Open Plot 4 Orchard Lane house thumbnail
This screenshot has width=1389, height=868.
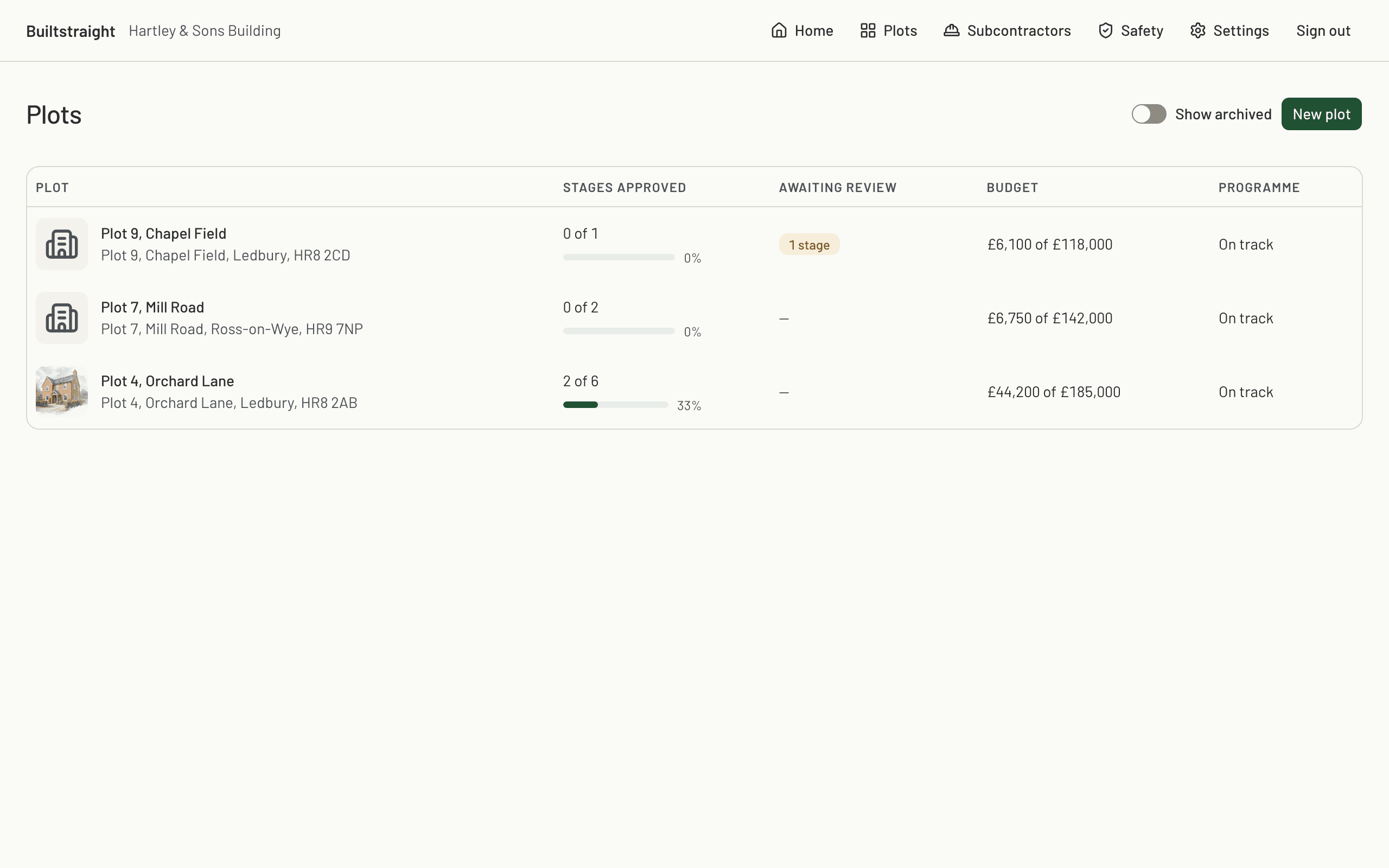(62, 392)
